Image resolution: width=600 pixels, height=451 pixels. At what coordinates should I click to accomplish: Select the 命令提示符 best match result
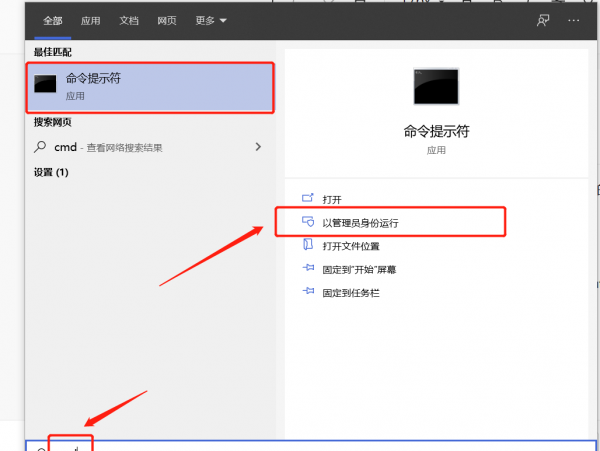click(150, 88)
